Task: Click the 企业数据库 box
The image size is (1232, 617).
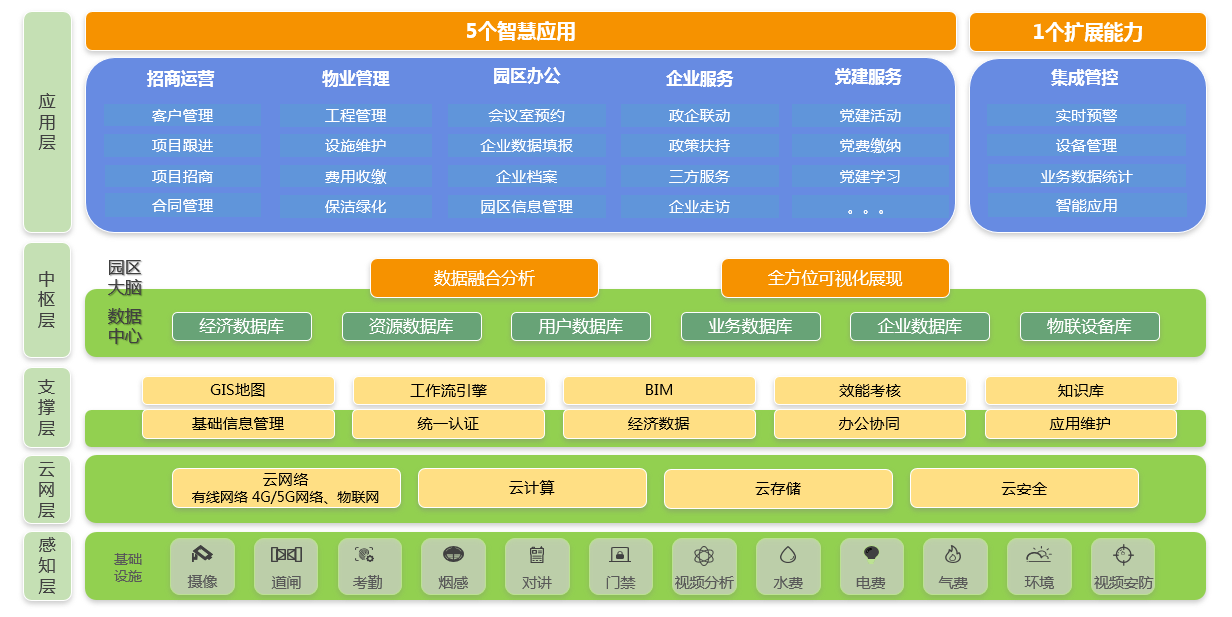Action: pyautogui.click(x=920, y=326)
